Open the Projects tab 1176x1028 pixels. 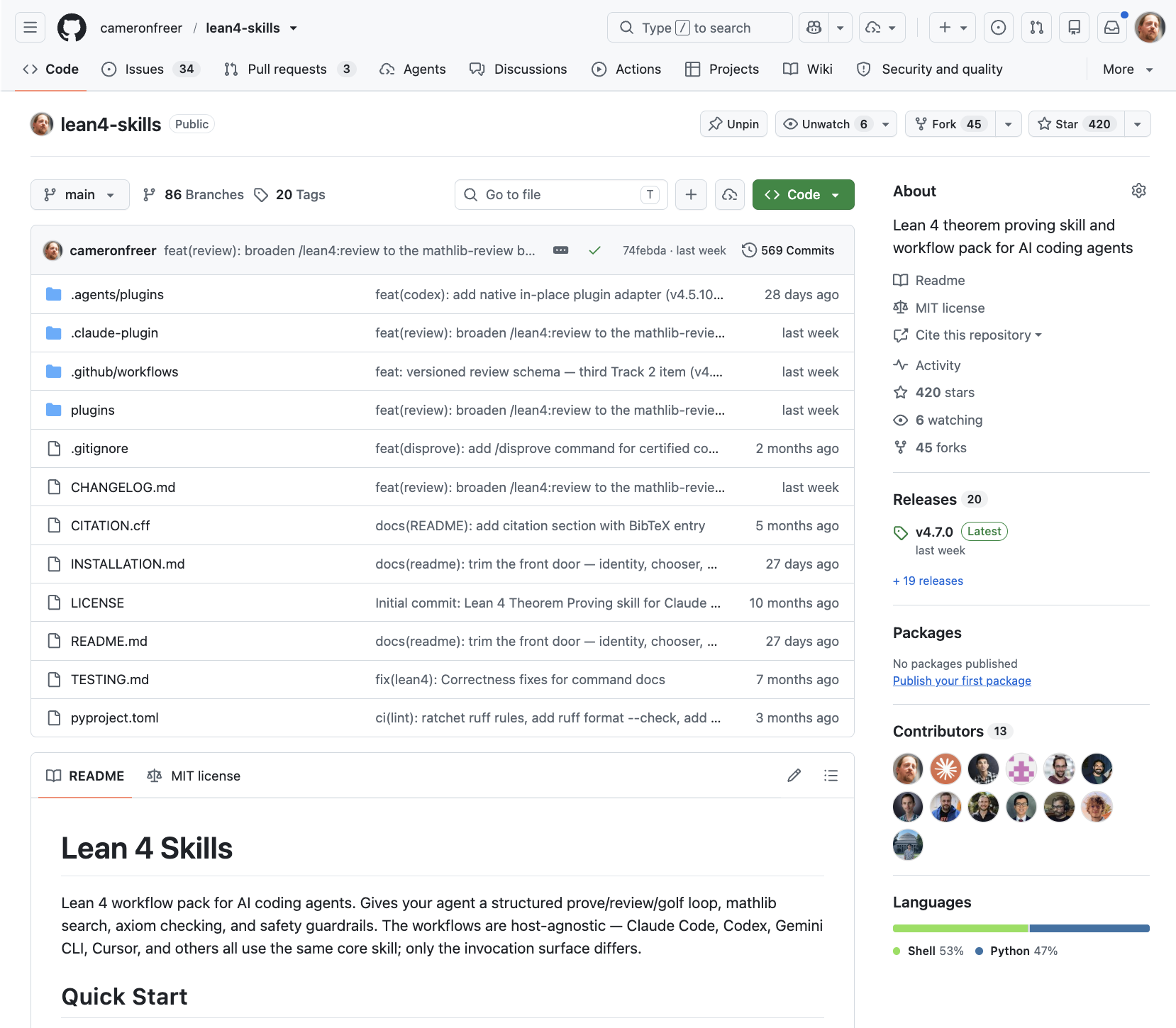click(722, 69)
